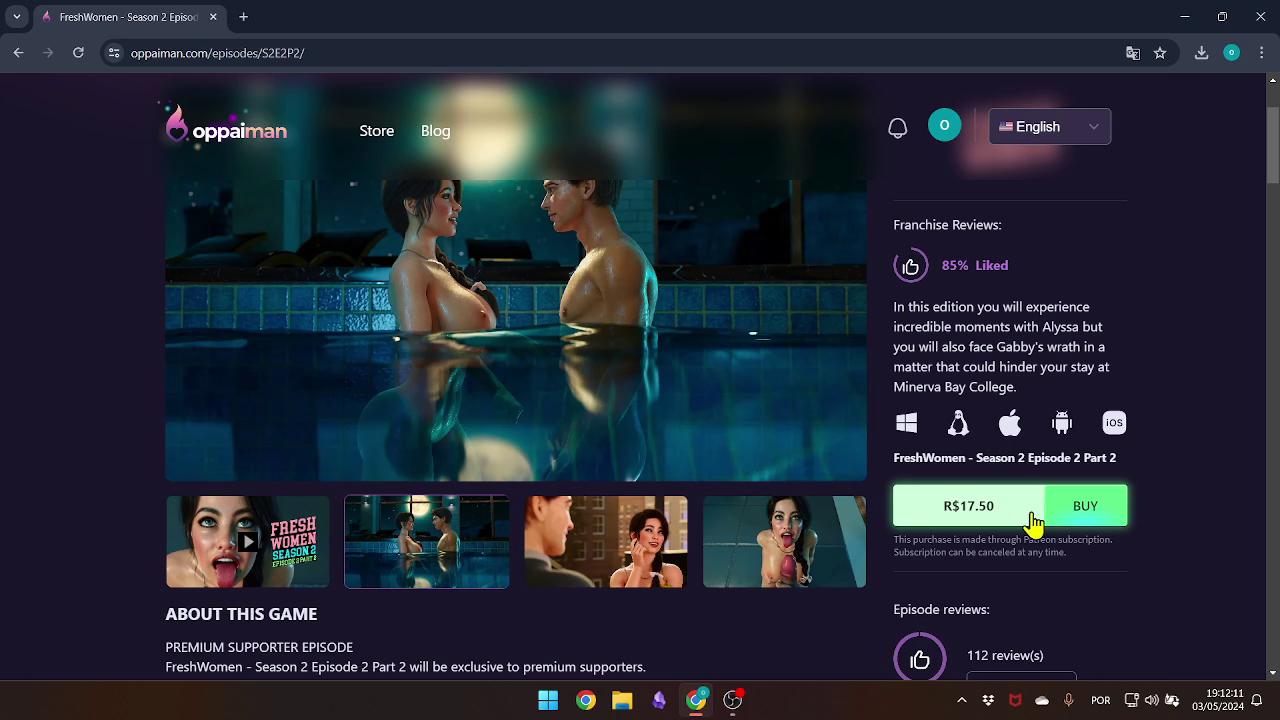This screenshot has height=720, width=1280.
Task: Select the iOS platform icon
Action: [1114, 423]
